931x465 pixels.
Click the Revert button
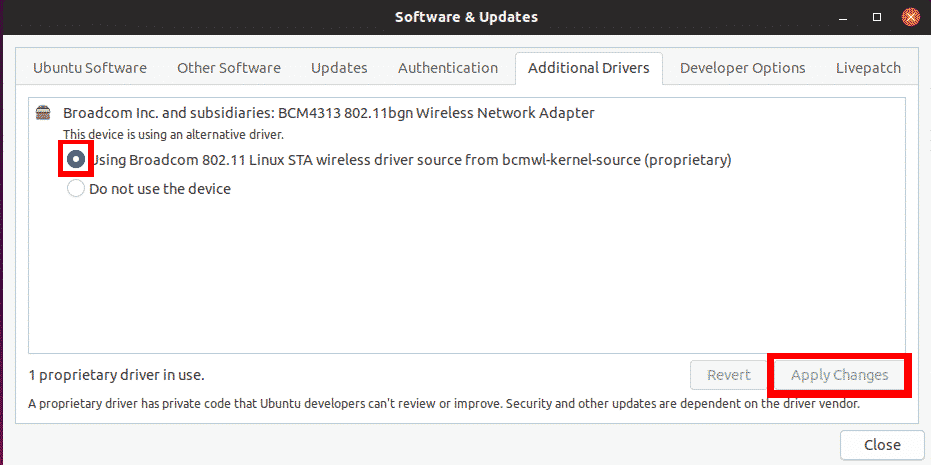point(729,375)
